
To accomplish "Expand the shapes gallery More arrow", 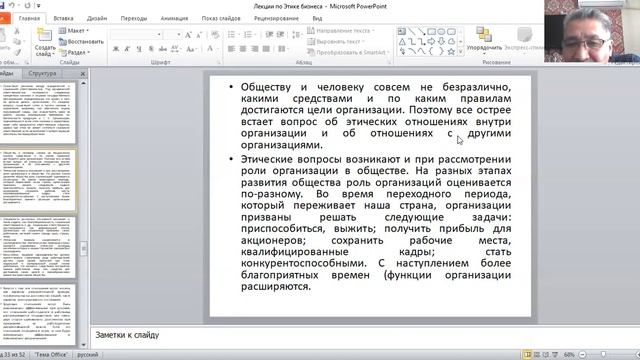I will tap(461, 52).
